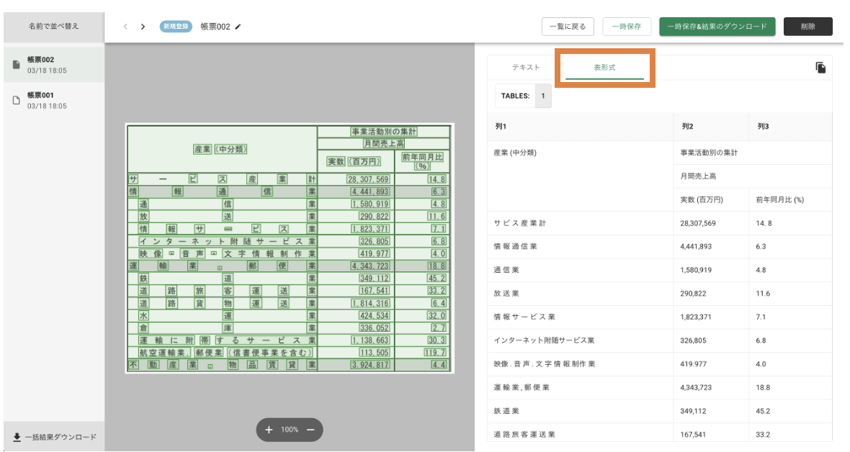
Task: Click the 28,307,569 cell in results table
Action: click(701, 223)
